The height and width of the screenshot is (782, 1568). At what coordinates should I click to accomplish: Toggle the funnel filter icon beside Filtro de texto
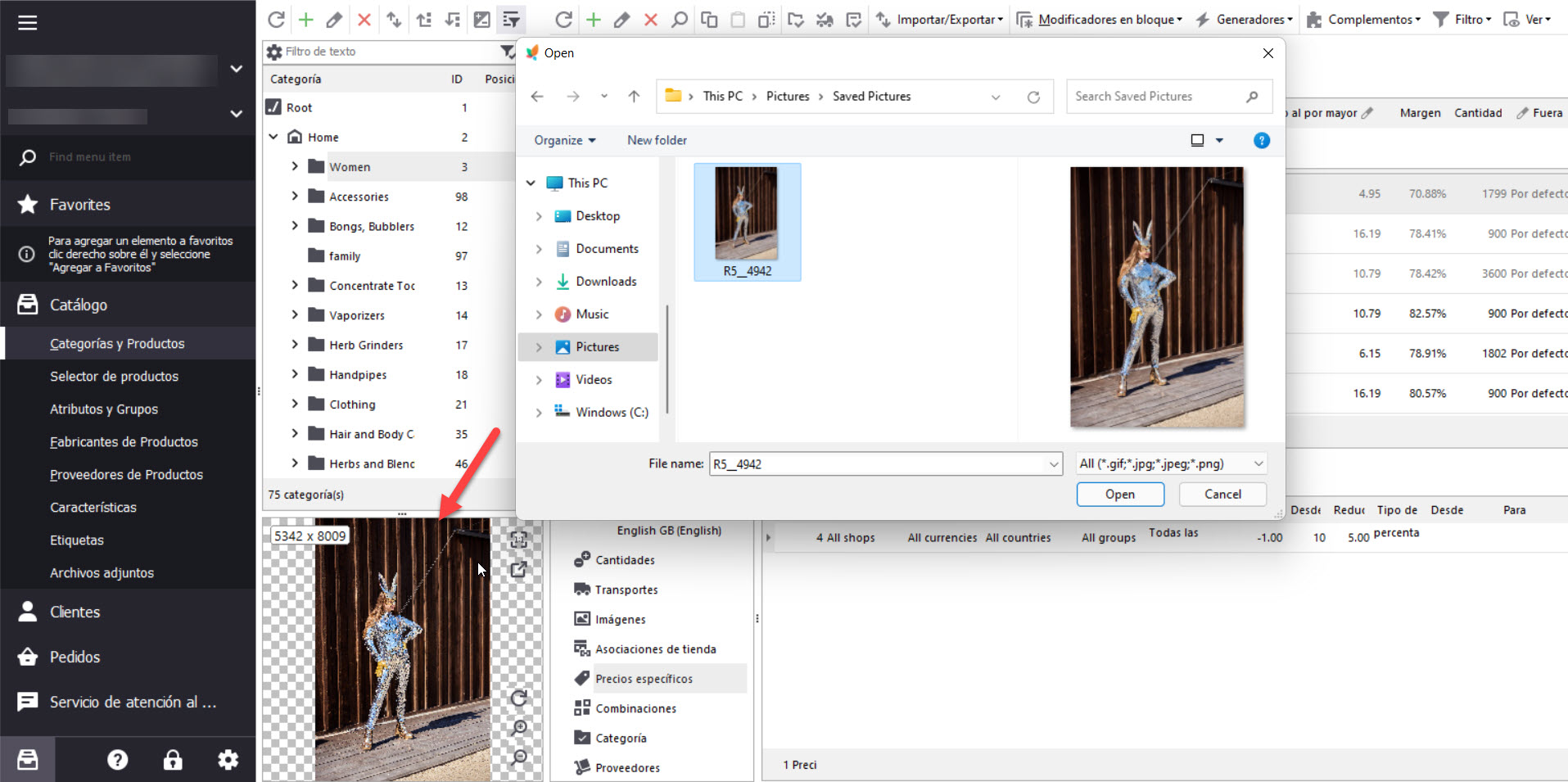click(x=508, y=52)
